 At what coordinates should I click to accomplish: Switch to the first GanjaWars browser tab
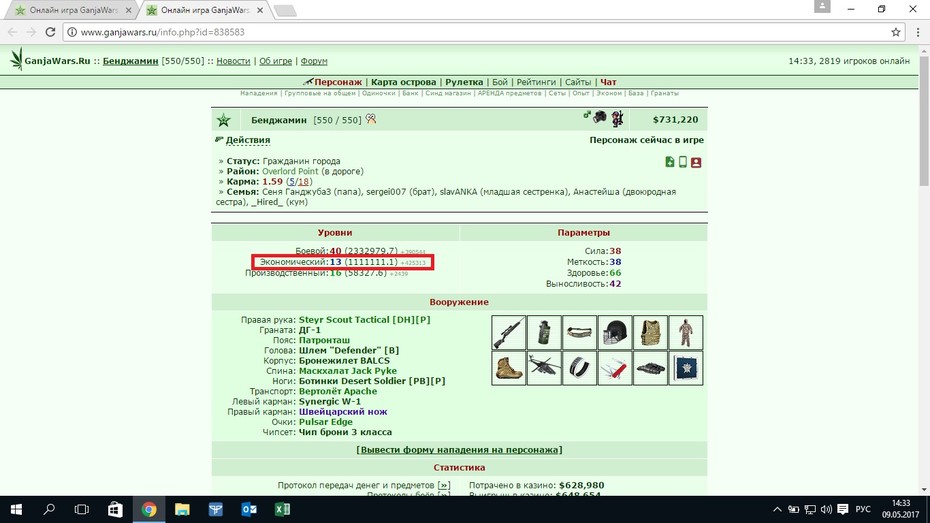click(x=72, y=10)
